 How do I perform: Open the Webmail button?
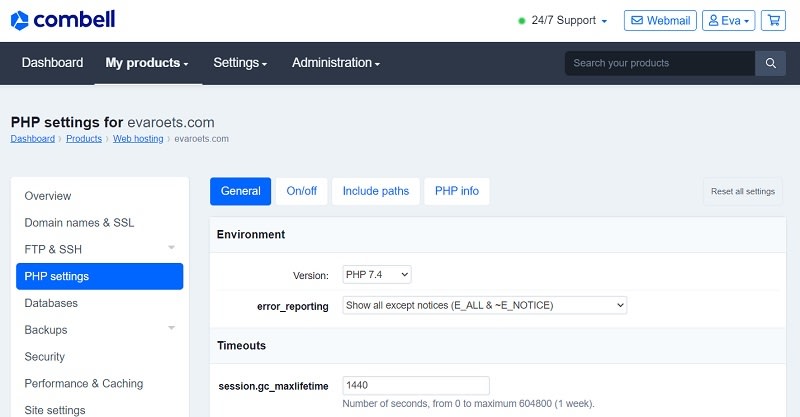[x=660, y=20]
